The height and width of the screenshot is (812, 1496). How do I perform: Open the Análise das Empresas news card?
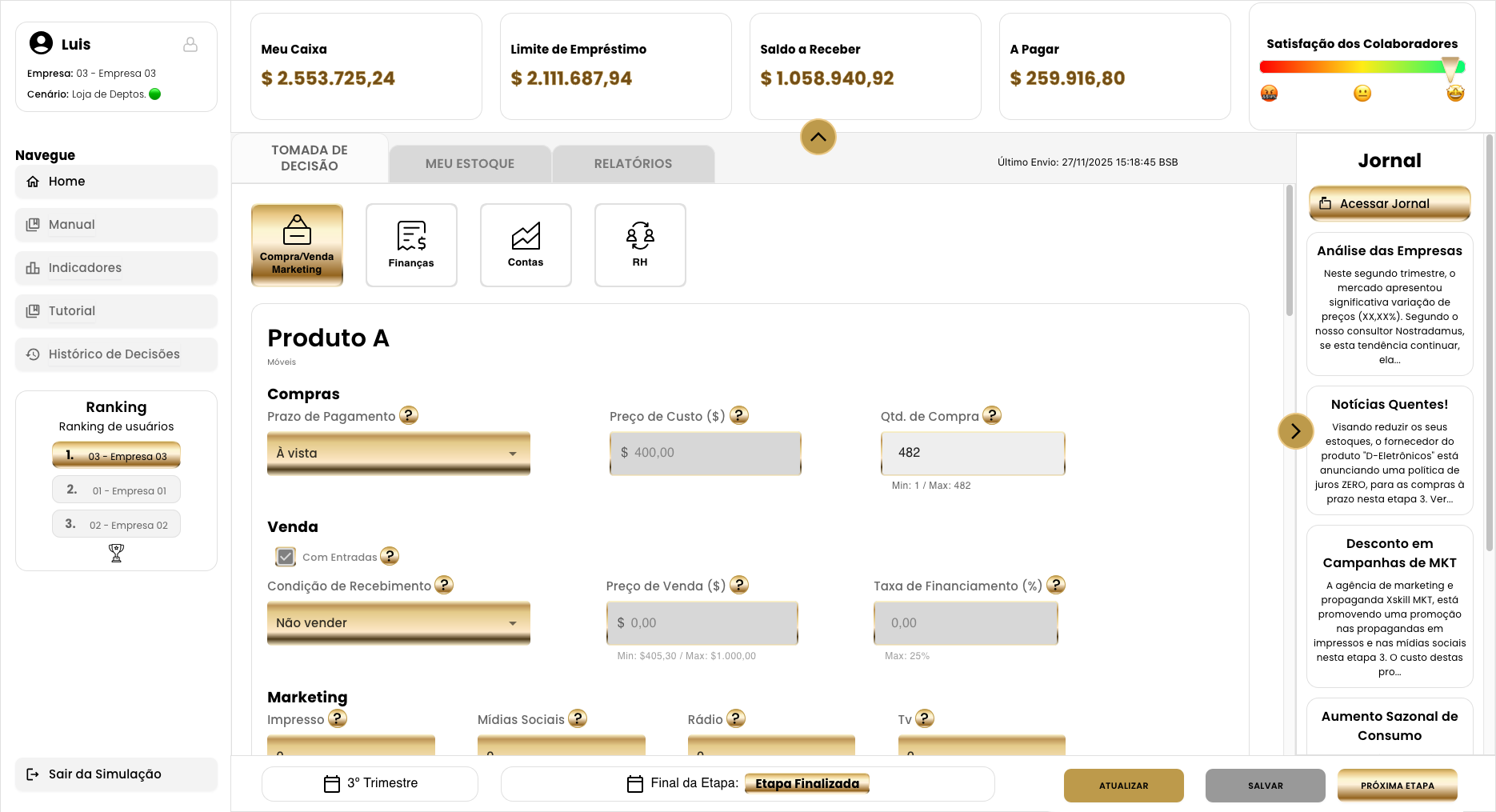[1390, 304]
